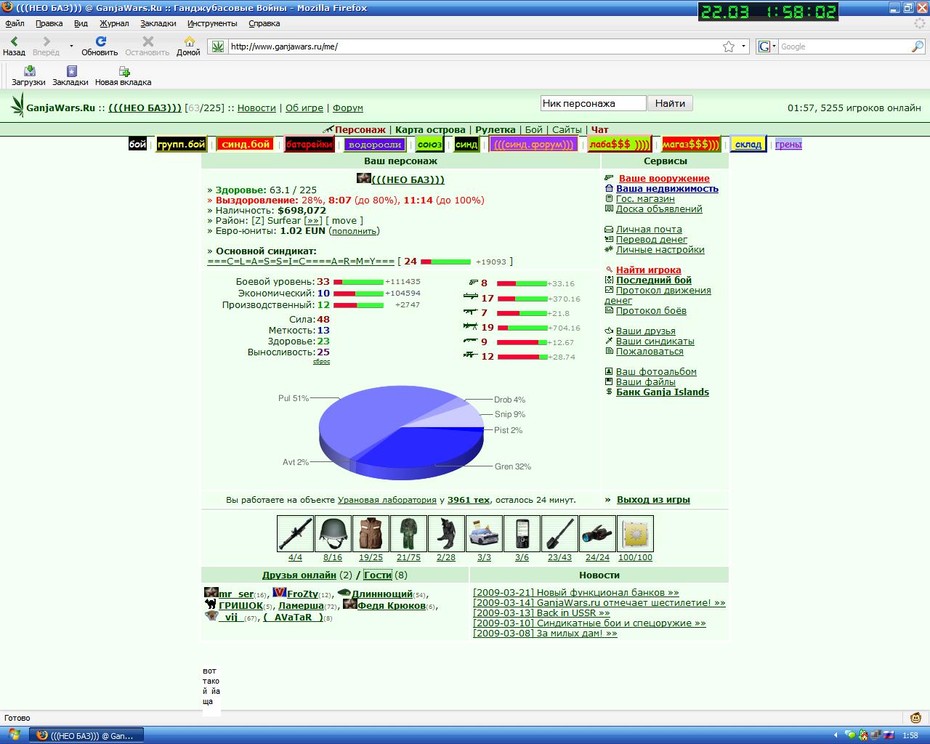Click the GanjaWars leaf logo icon

18,105
